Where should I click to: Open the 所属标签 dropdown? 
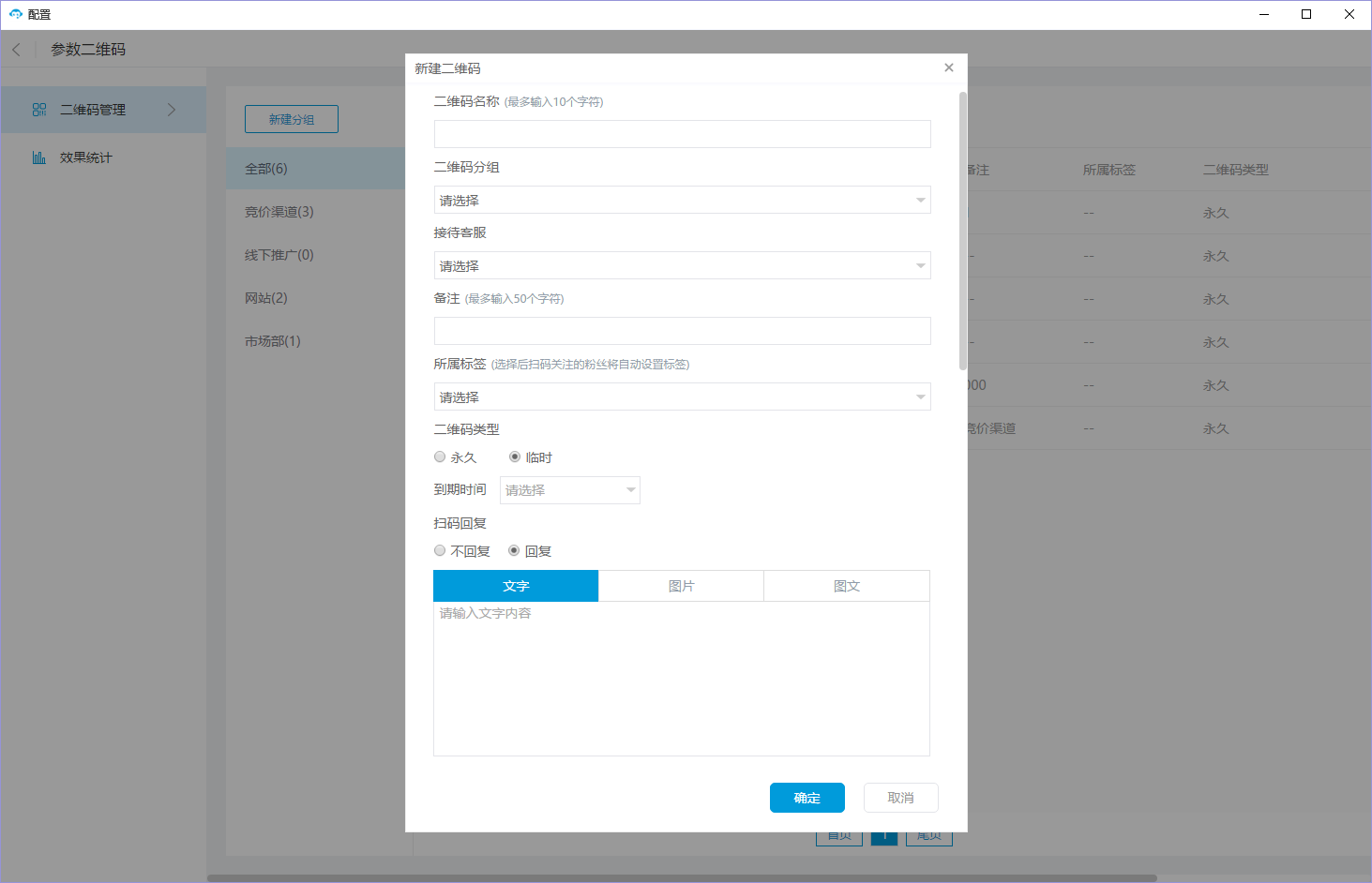click(682, 397)
